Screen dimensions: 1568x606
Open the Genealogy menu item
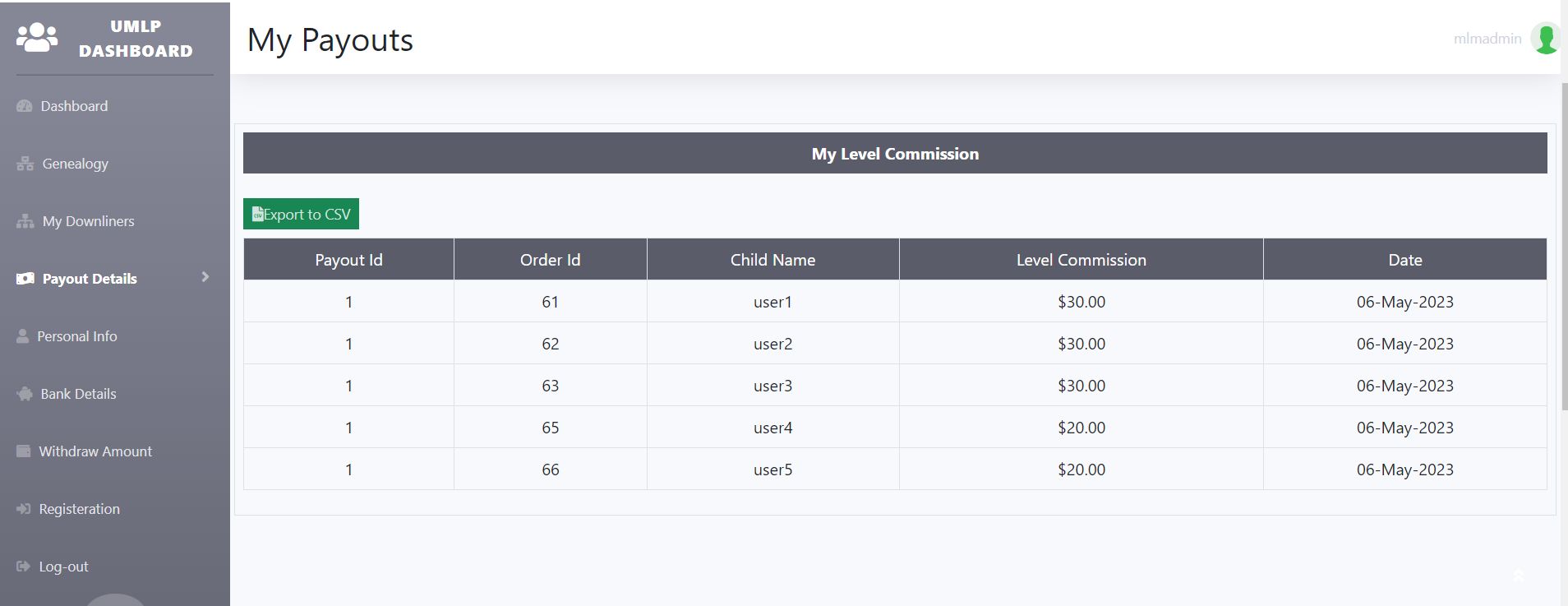(75, 164)
